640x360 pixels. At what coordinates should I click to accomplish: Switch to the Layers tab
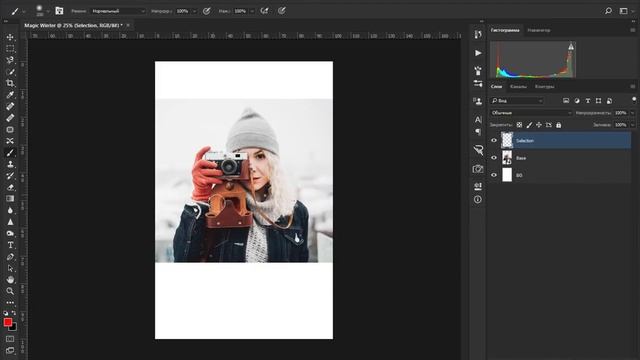coord(496,87)
